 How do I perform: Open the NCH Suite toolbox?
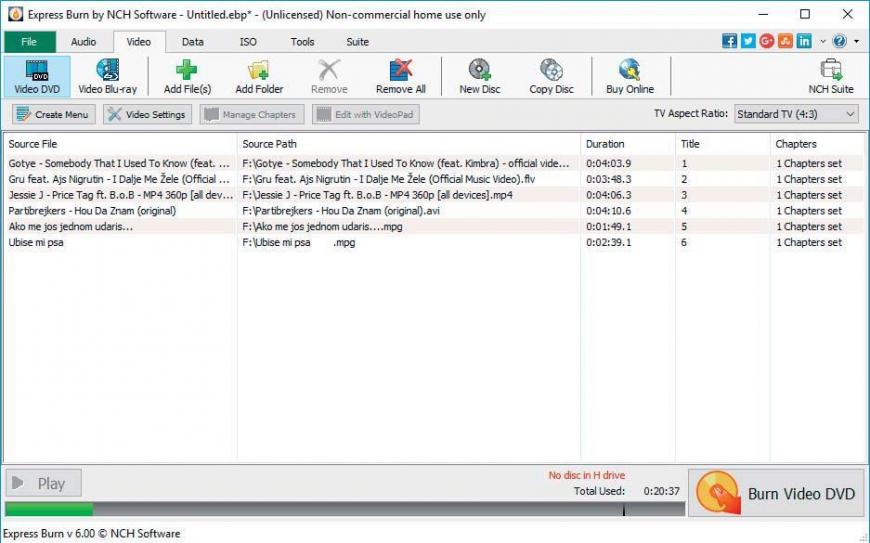(831, 77)
